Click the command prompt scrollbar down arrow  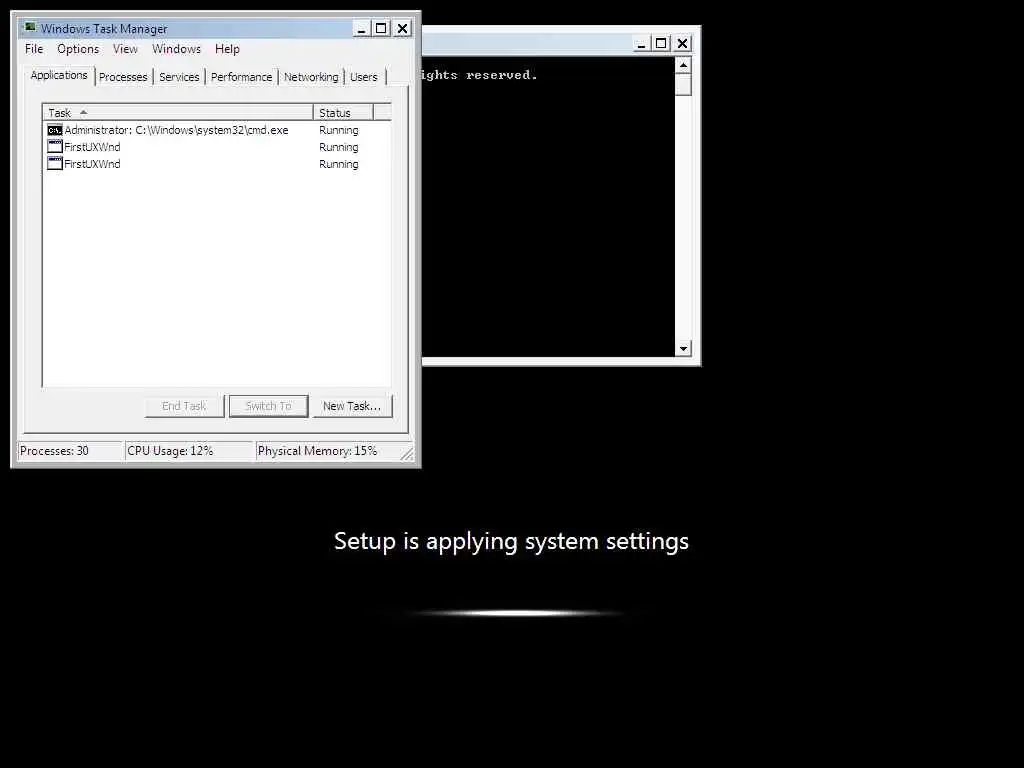click(x=683, y=348)
